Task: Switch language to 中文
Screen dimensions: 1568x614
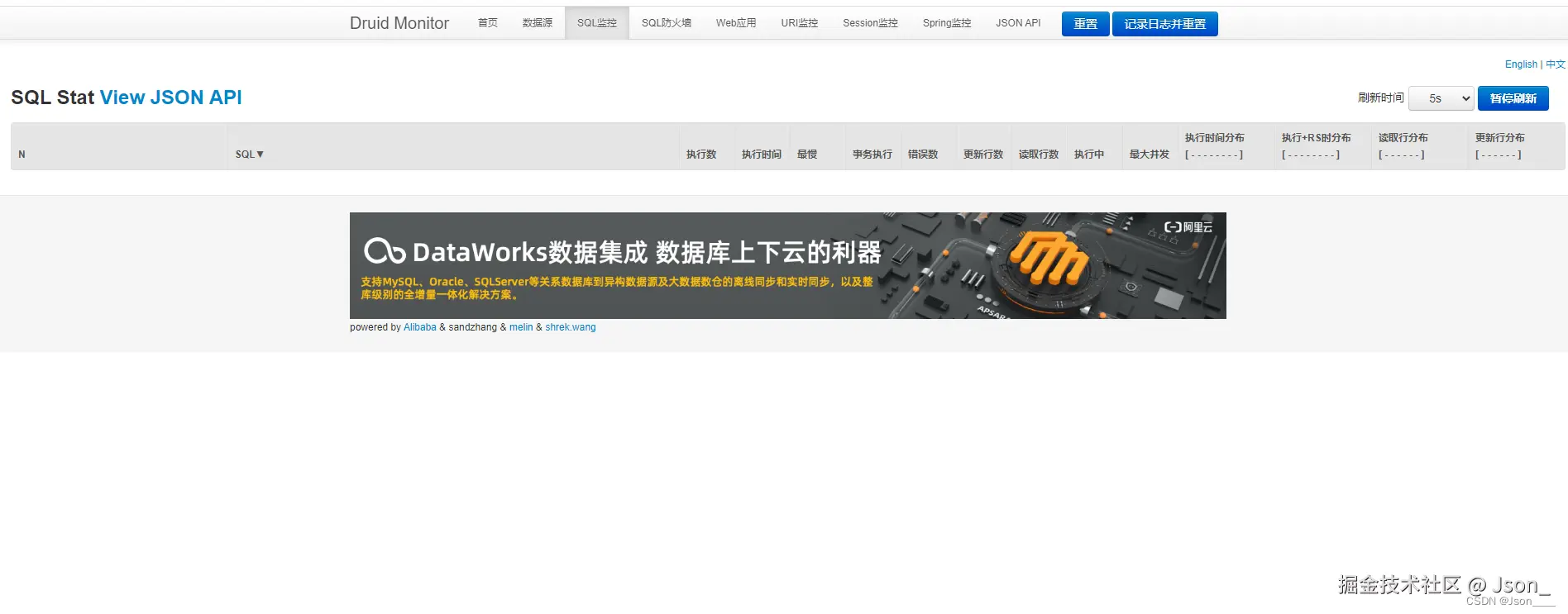Action: pos(1556,64)
